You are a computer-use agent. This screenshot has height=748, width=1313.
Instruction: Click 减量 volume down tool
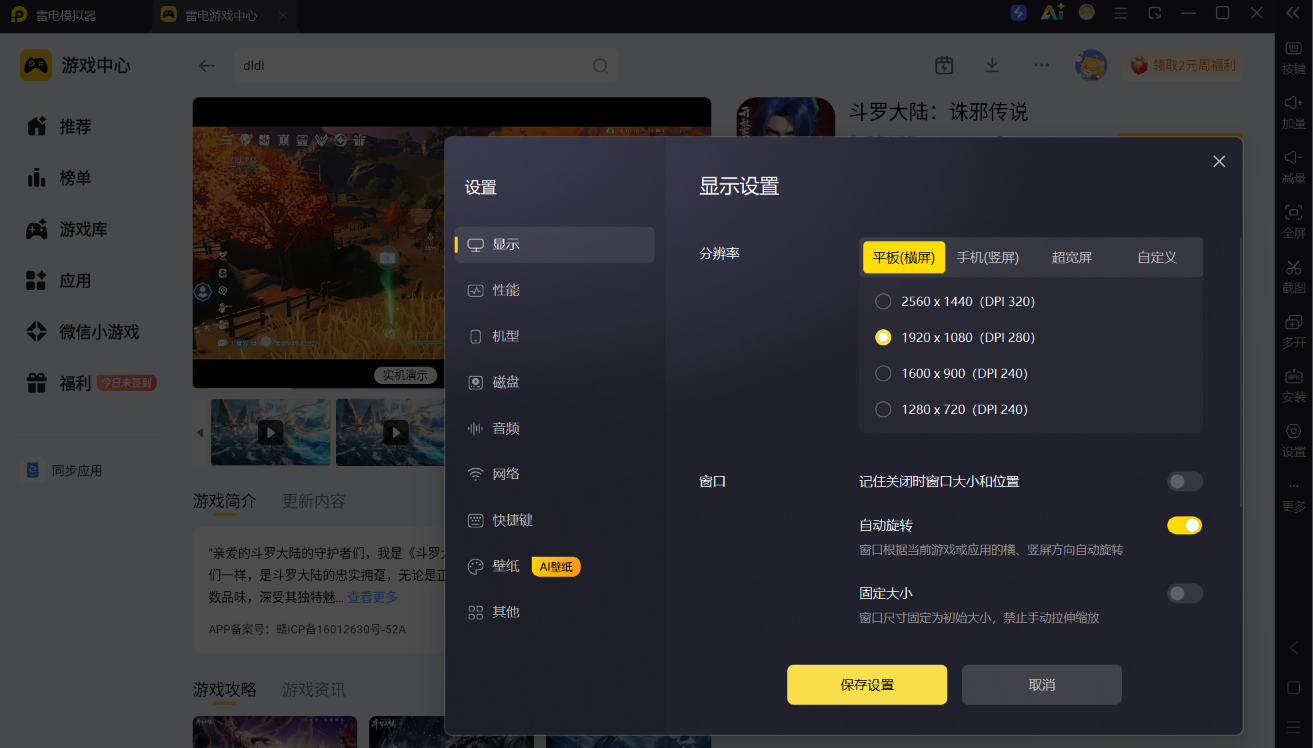point(1294,166)
